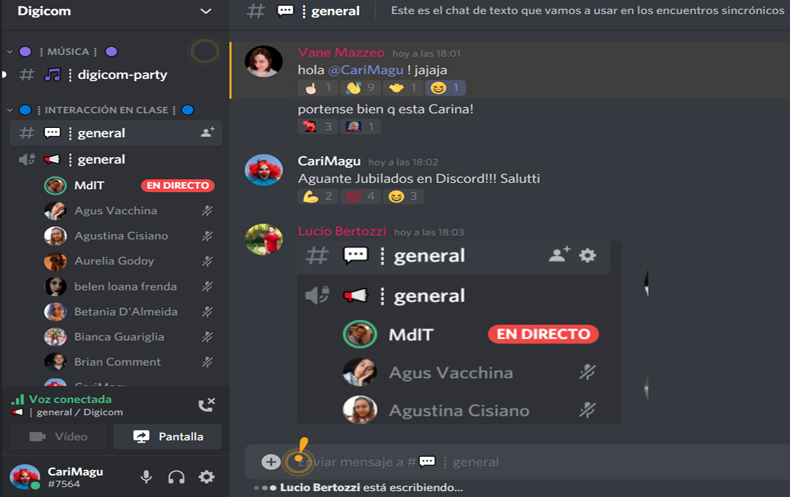This screenshot has height=497, width=790.
Task: Mute microphone in the user panel
Action: pyautogui.click(x=146, y=477)
